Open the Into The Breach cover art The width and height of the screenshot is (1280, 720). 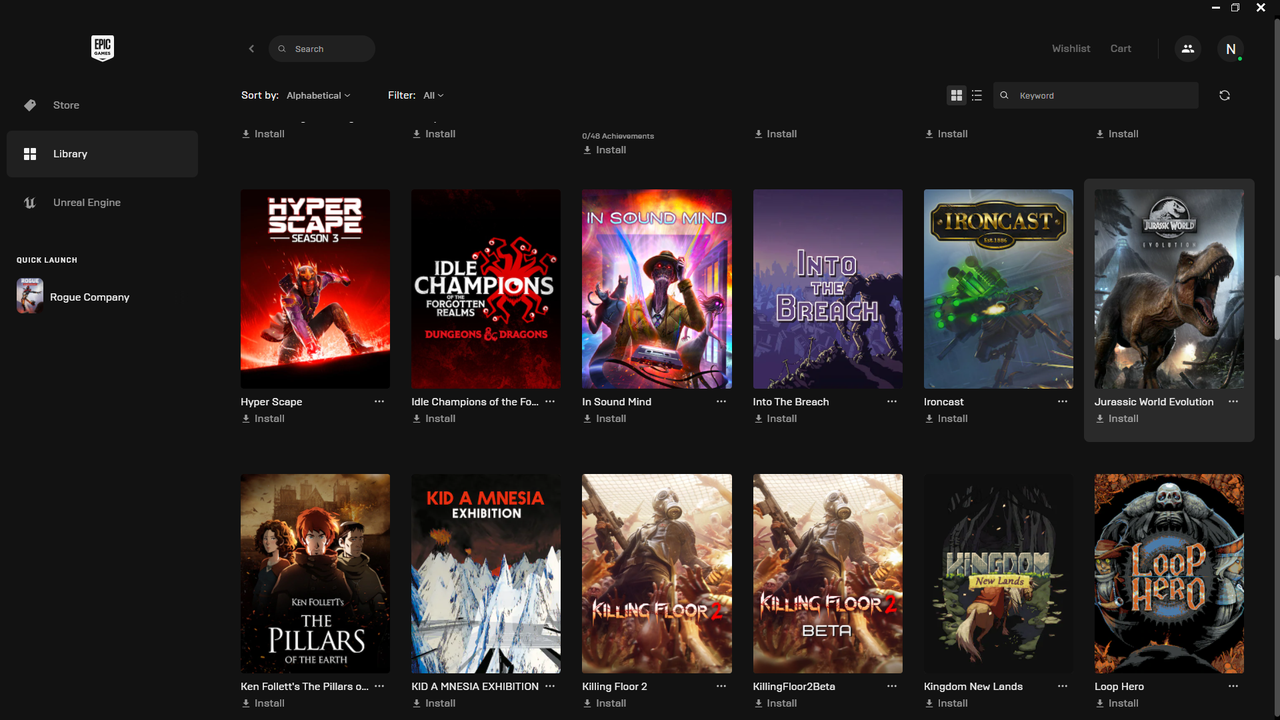point(828,289)
